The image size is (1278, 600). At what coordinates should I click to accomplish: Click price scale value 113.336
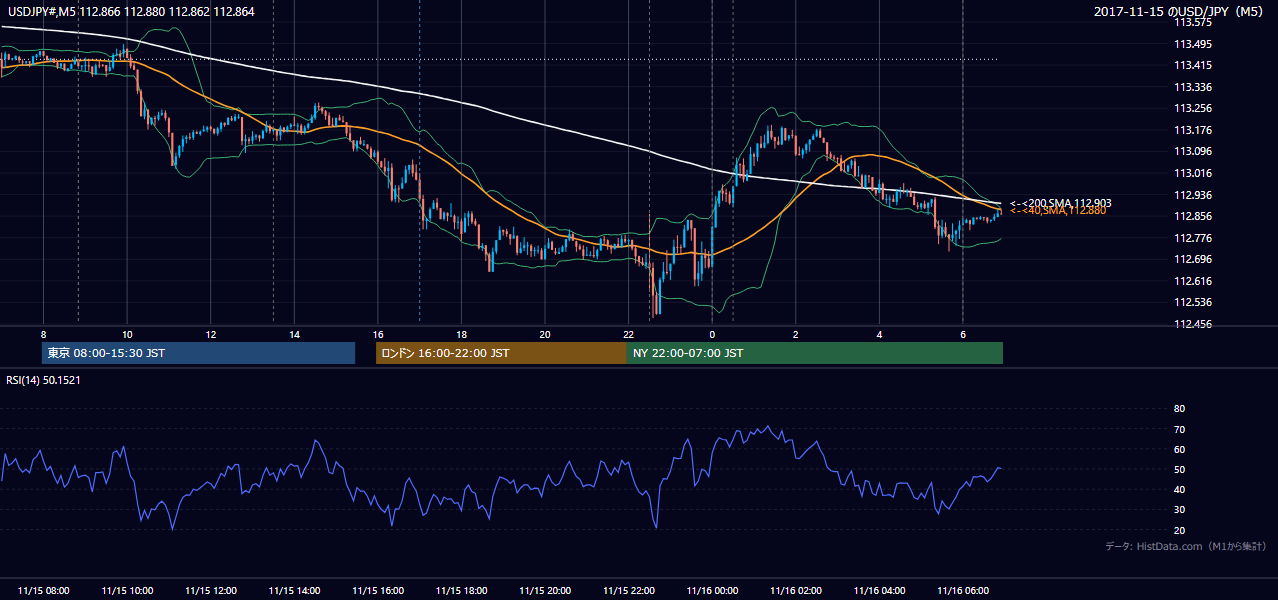(1193, 87)
